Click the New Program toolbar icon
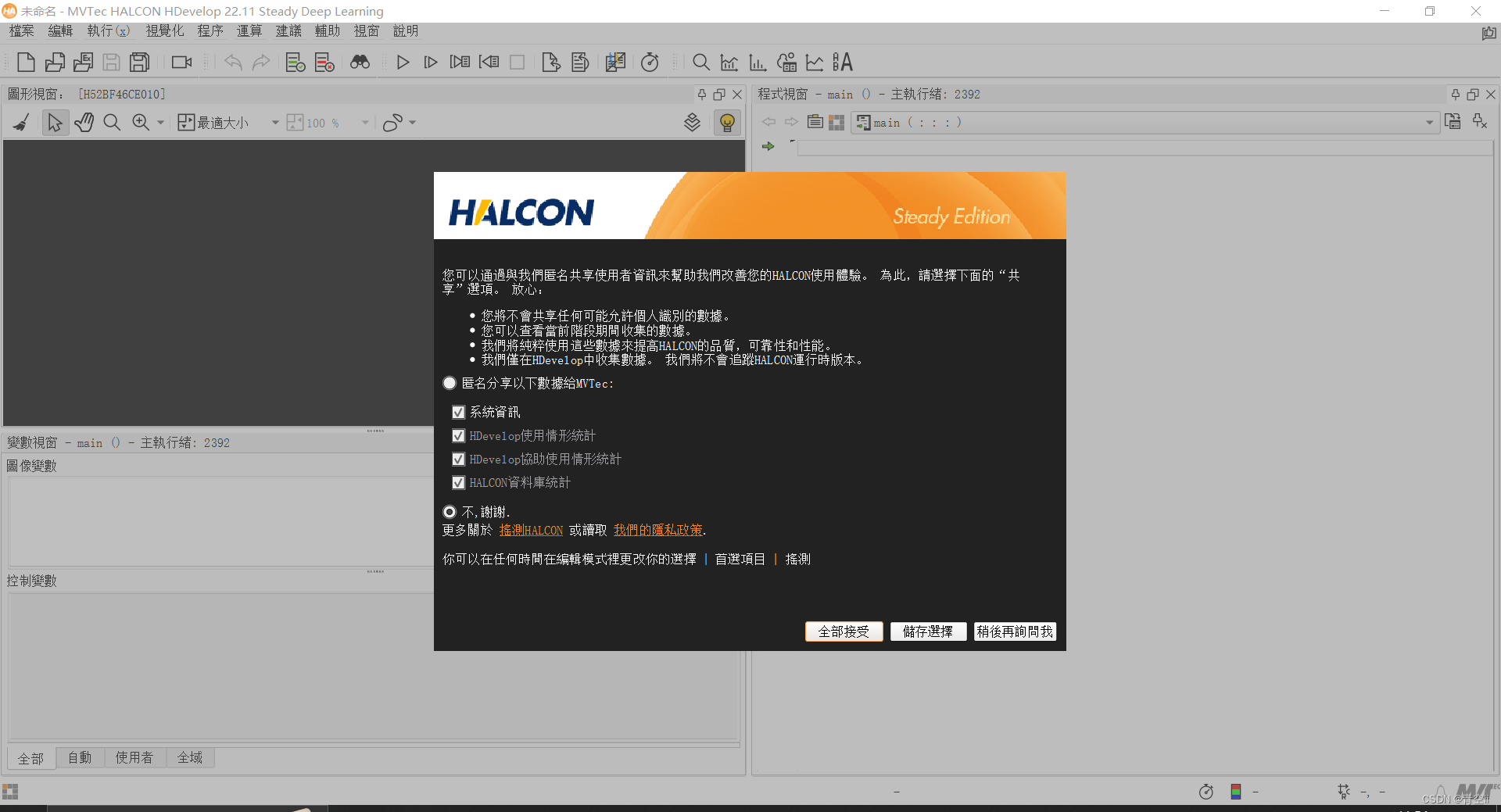1501x812 pixels. pyautogui.click(x=26, y=63)
